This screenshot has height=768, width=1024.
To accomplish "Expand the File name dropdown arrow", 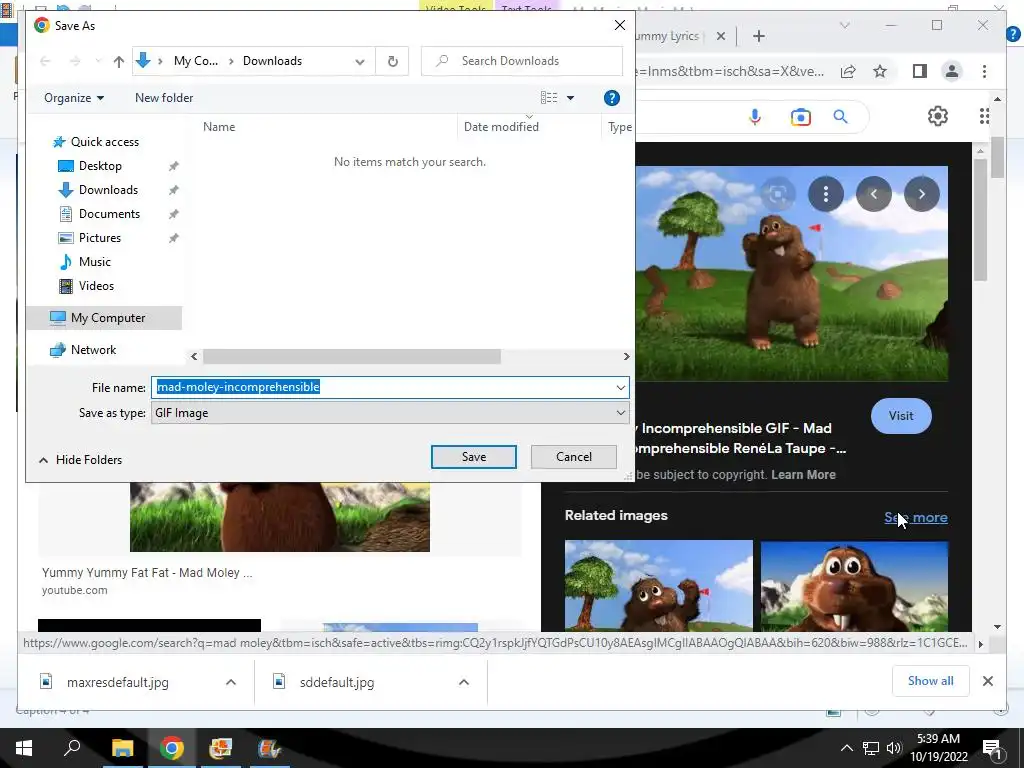I will (x=620, y=387).
